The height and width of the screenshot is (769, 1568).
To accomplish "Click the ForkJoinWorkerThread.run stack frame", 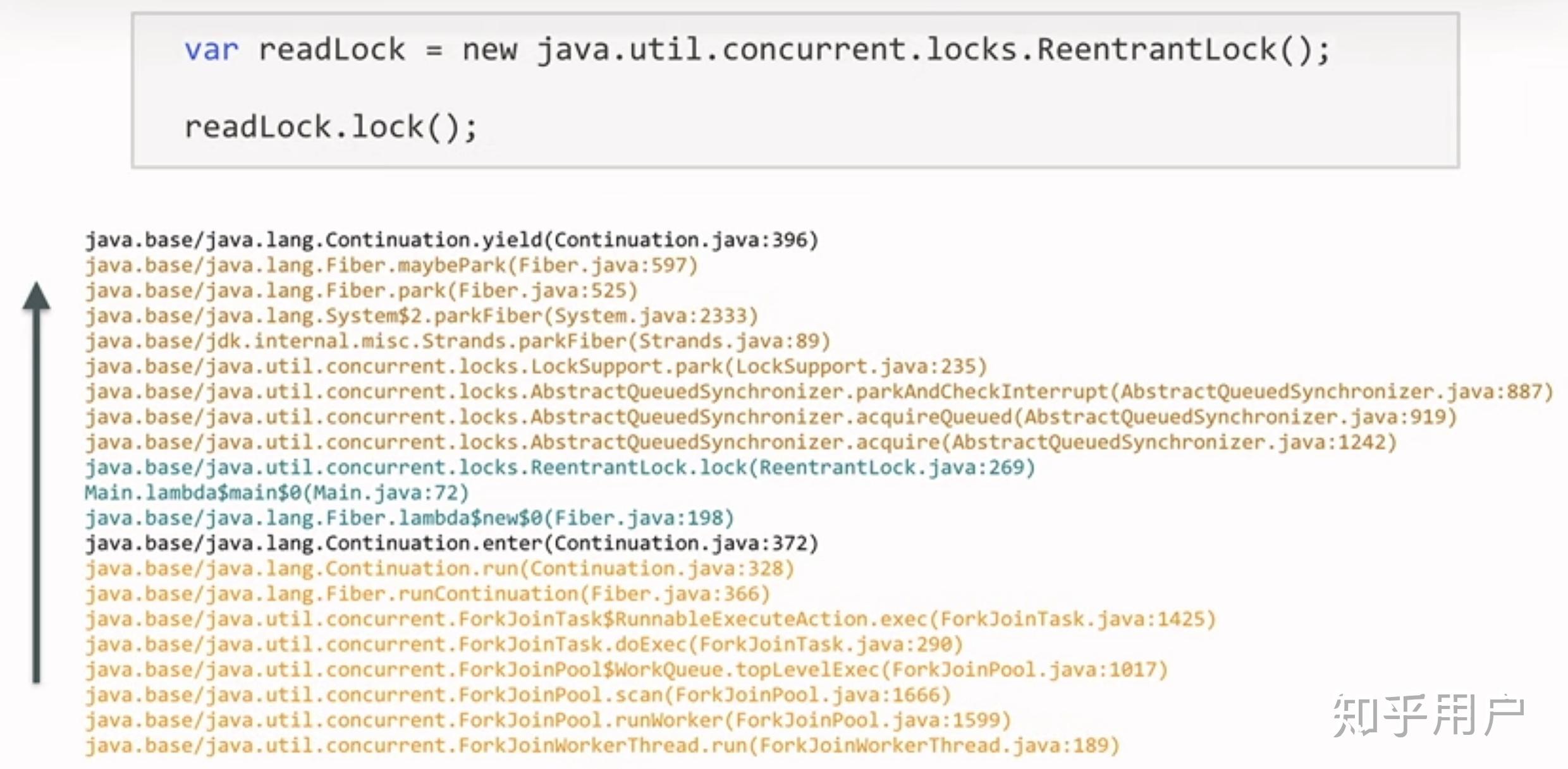I will (602, 746).
